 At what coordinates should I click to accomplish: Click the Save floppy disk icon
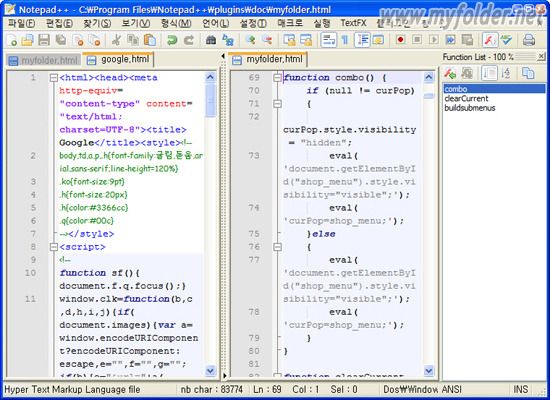click(44, 40)
